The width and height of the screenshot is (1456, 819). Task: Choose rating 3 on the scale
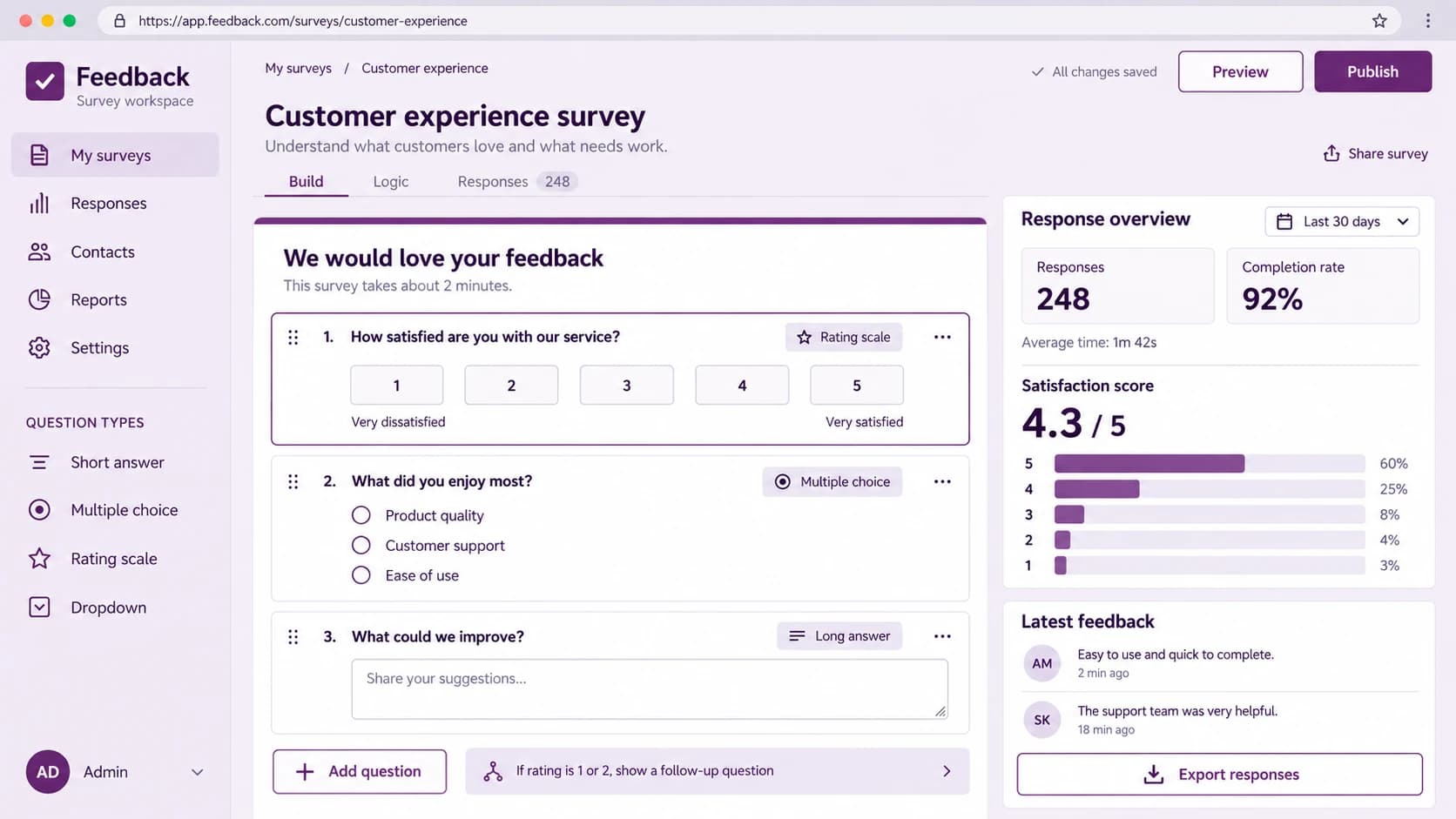tap(627, 386)
